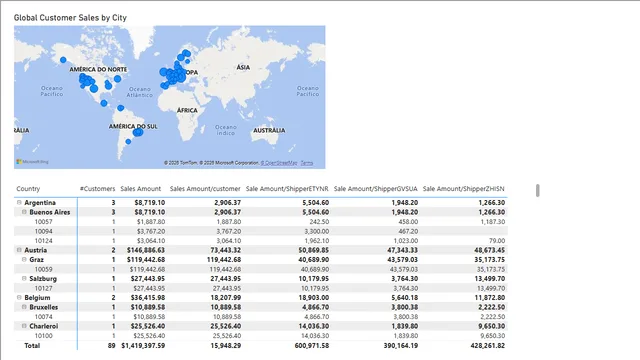Sort by Sale Amount/ShipperZHISN header

(464, 189)
